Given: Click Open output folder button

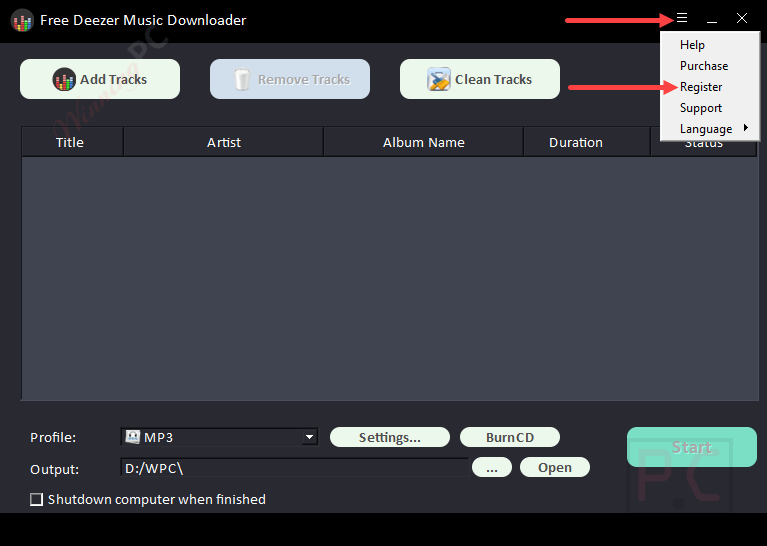Looking at the screenshot, I should 555,467.
